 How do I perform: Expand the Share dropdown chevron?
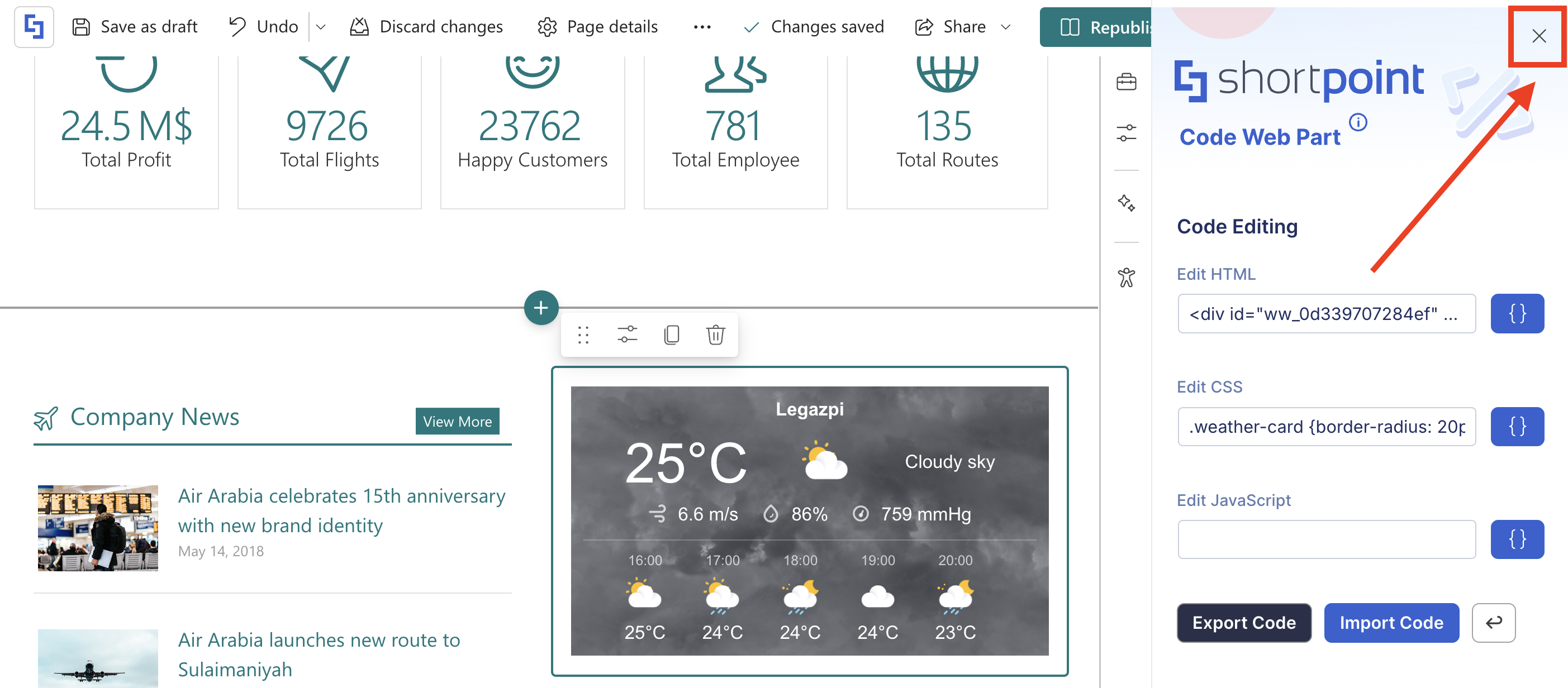point(1006,27)
